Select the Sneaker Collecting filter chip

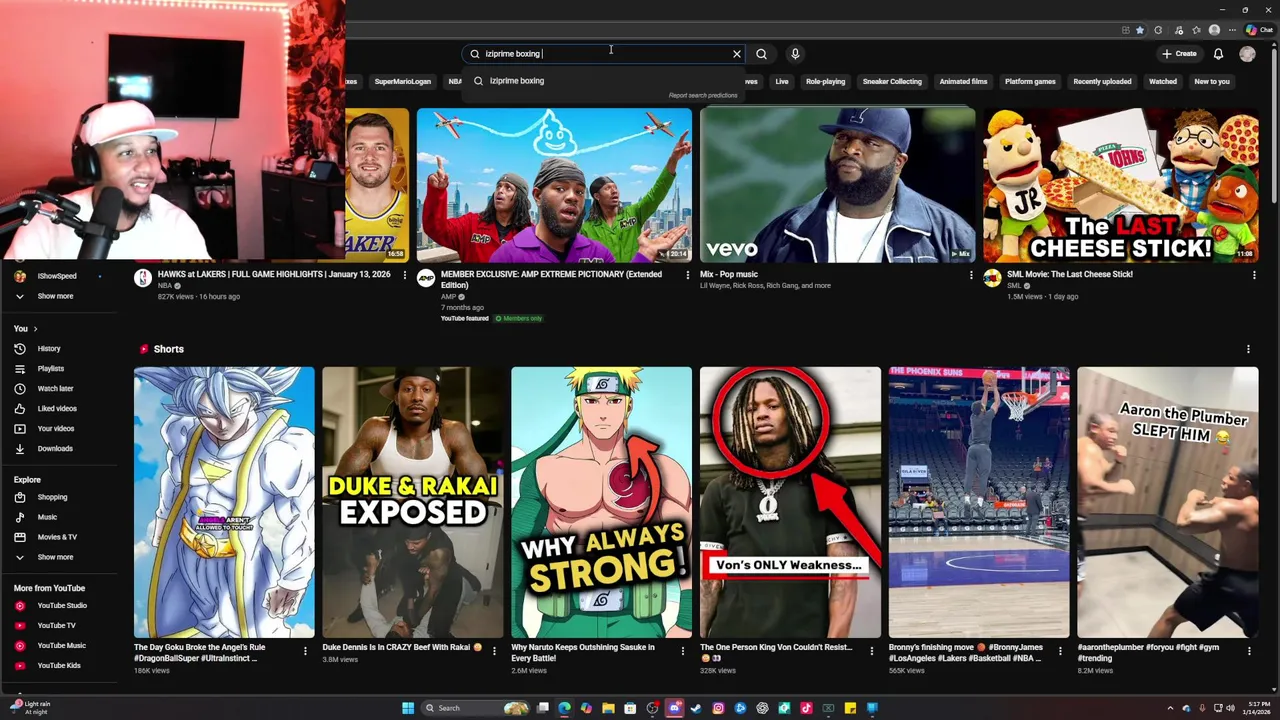click(892, 82)
